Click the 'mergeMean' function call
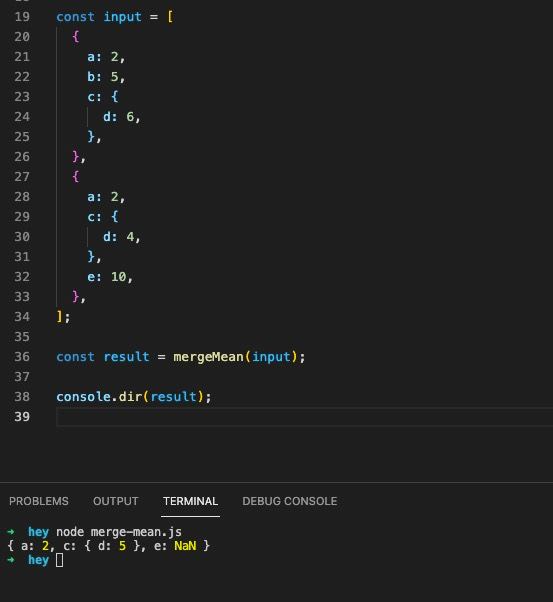Screen dimensions: 553x602 click(208, 357)
